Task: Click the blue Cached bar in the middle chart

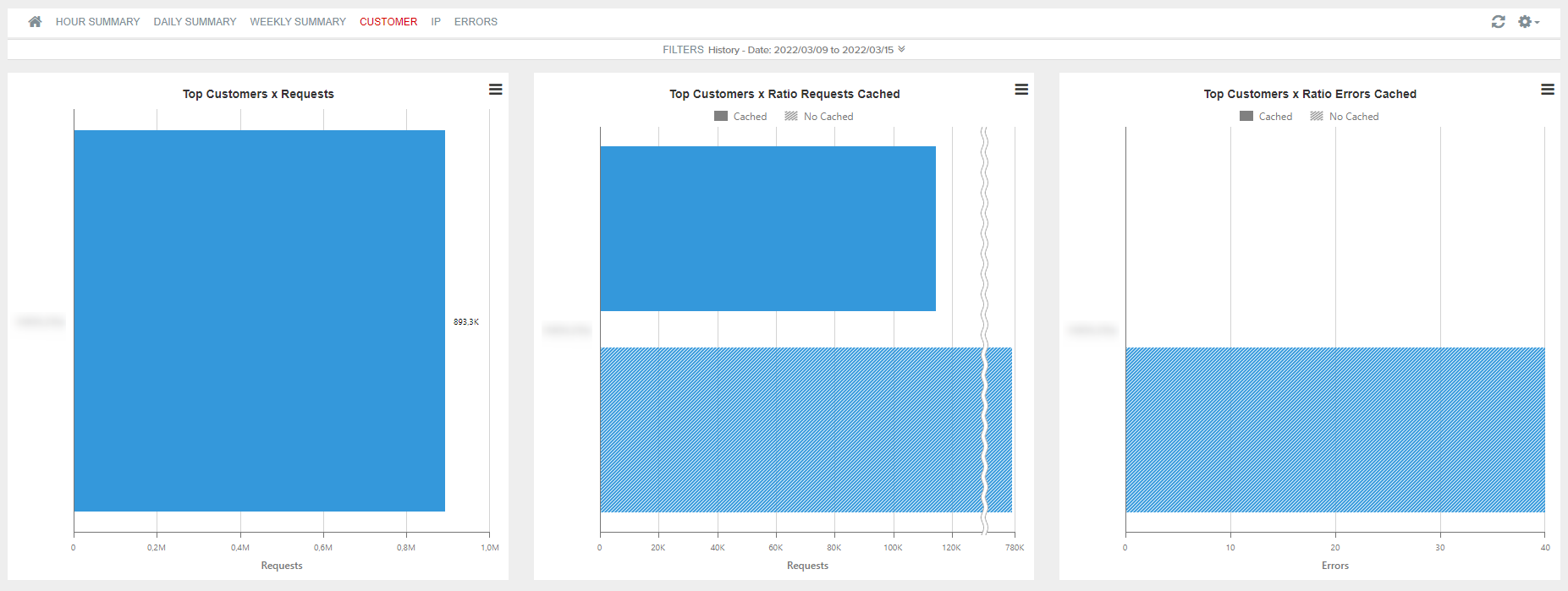Action: tap(767, 228)
